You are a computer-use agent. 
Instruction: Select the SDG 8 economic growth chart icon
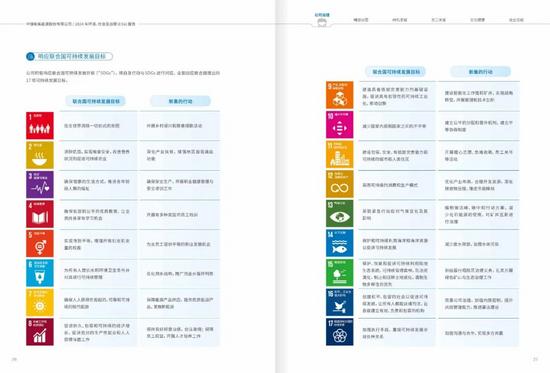(40, 332)
